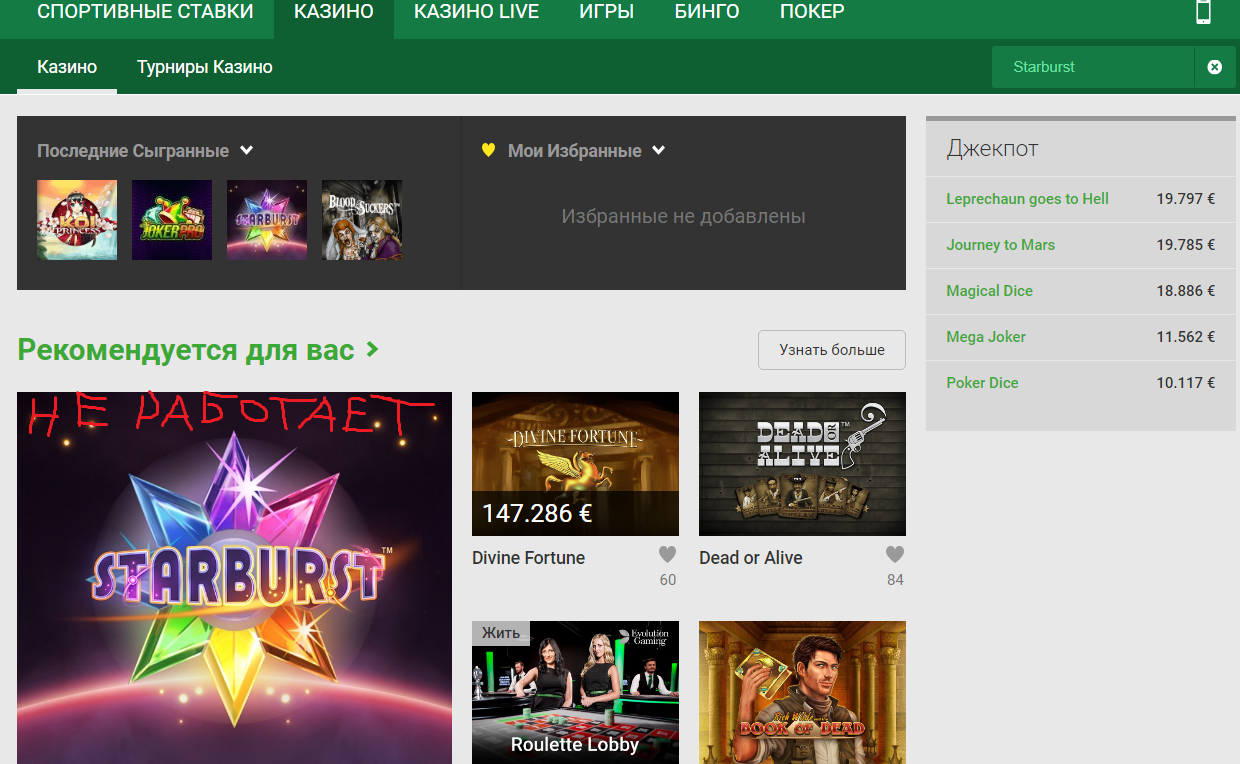Click into the Starburst search field
Image resolution: width=1240 pixels, height=764 pixels.
click(x=1093, y=67)
